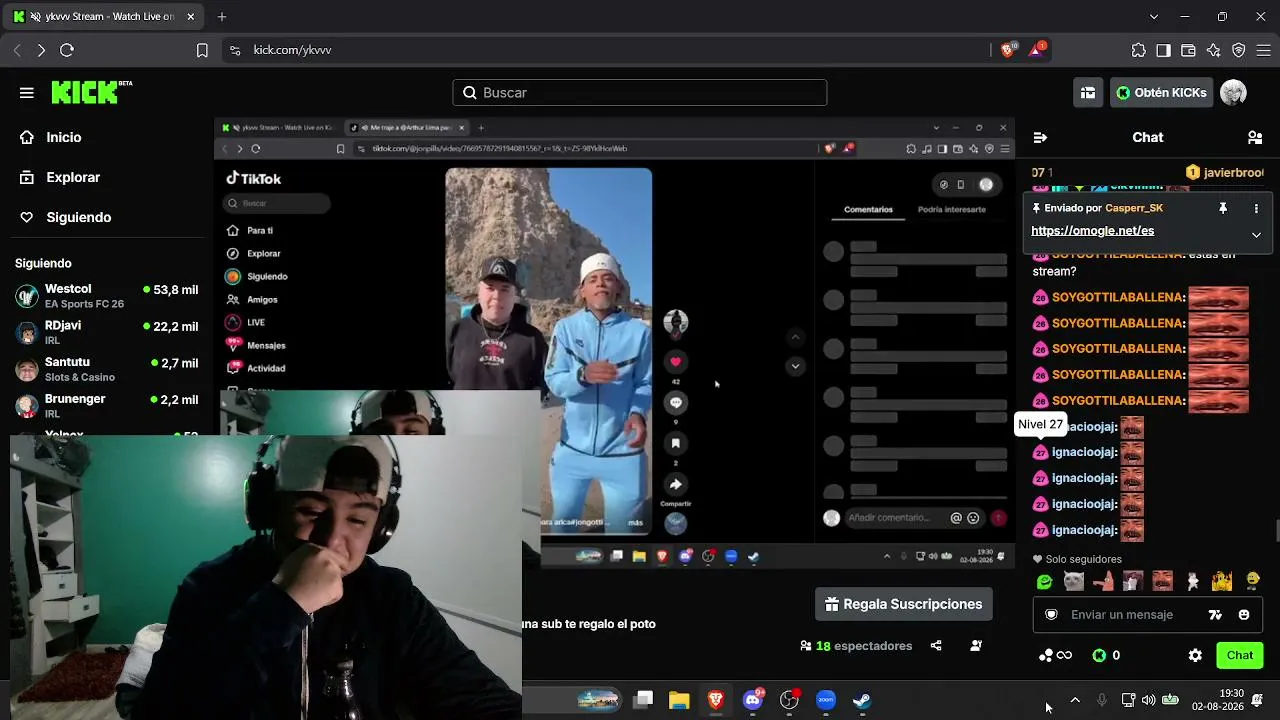Image resolution: width=1280 pixels, height=720 pixels.
Task: Open the Brave browser main menu
Action: point(1262,50)
